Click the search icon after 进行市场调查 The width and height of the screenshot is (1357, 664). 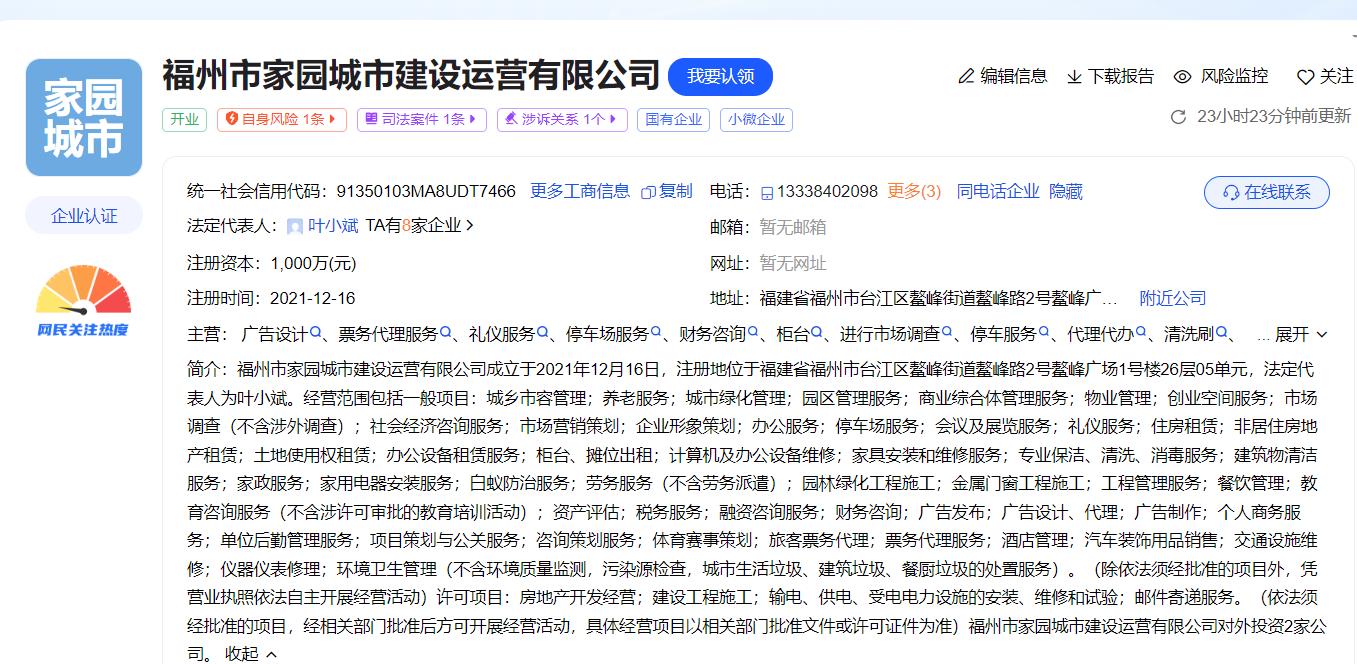pyautogui.click(x=947, y=332)
